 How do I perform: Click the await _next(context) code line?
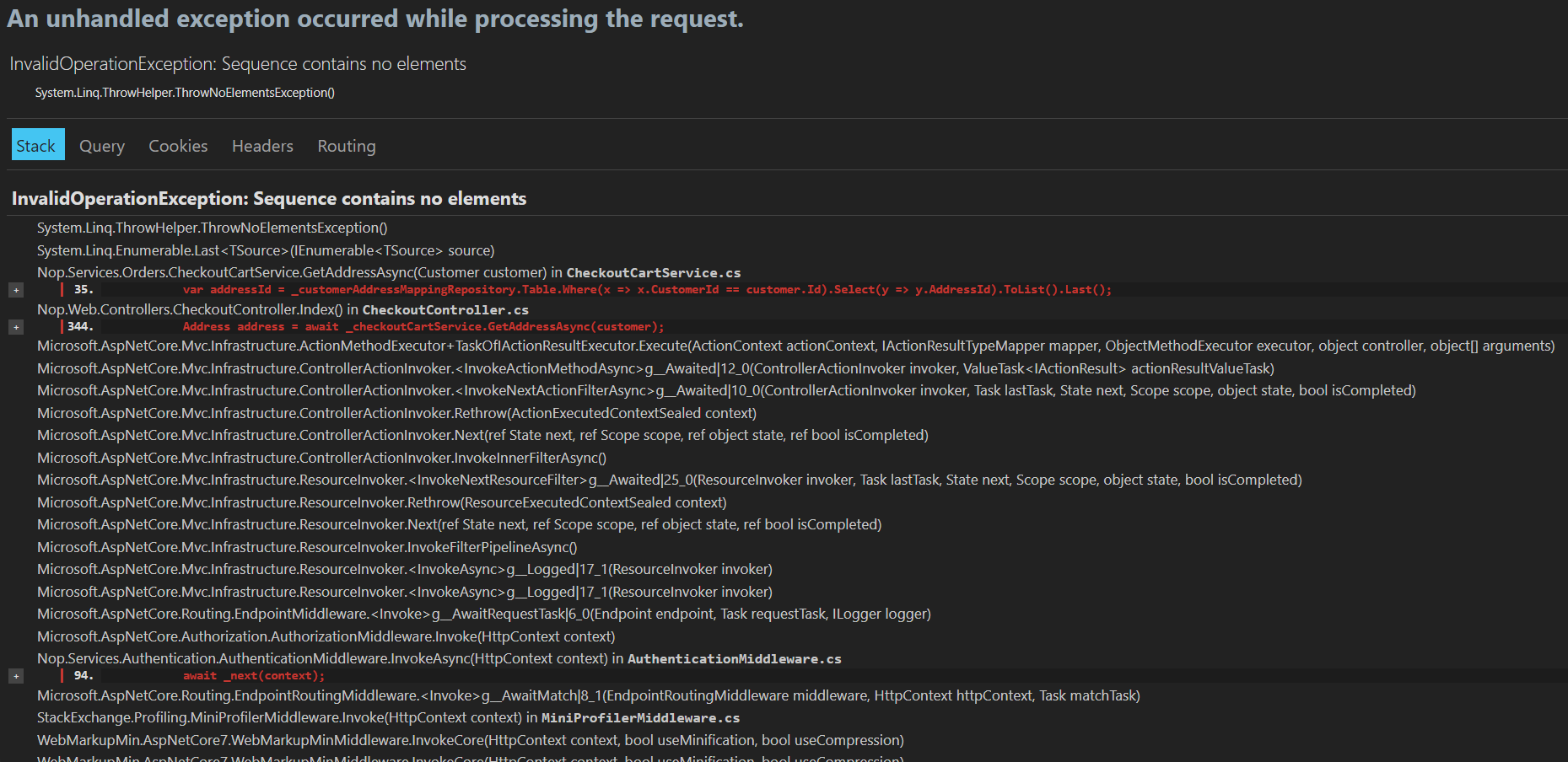253,675
